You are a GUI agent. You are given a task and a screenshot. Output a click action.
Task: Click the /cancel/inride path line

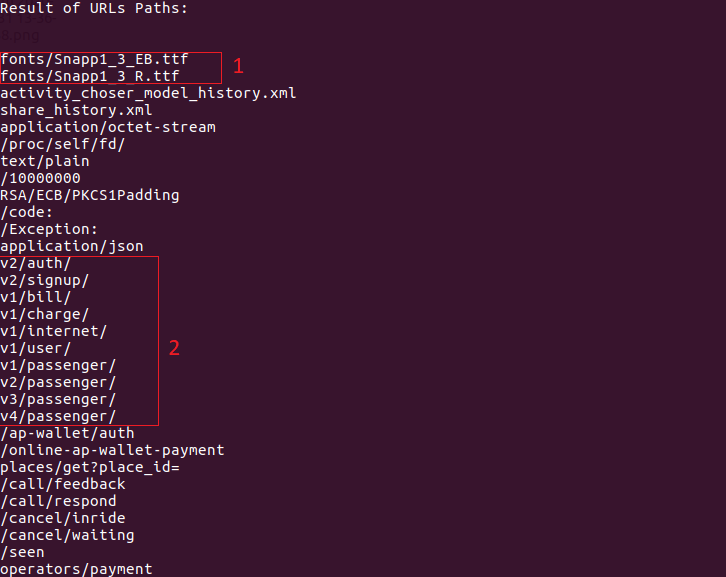click(63, 518)
